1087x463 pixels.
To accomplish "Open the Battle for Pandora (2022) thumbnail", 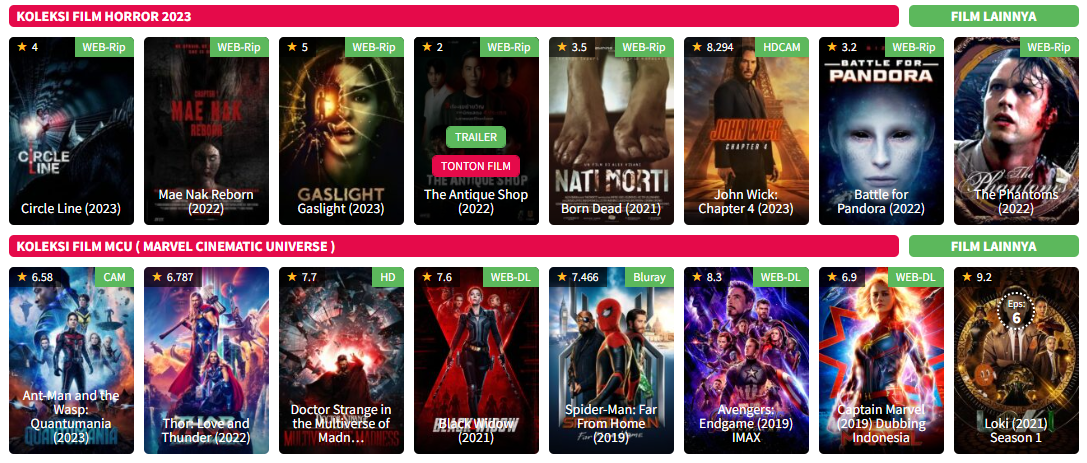I will tap(881, 131).
